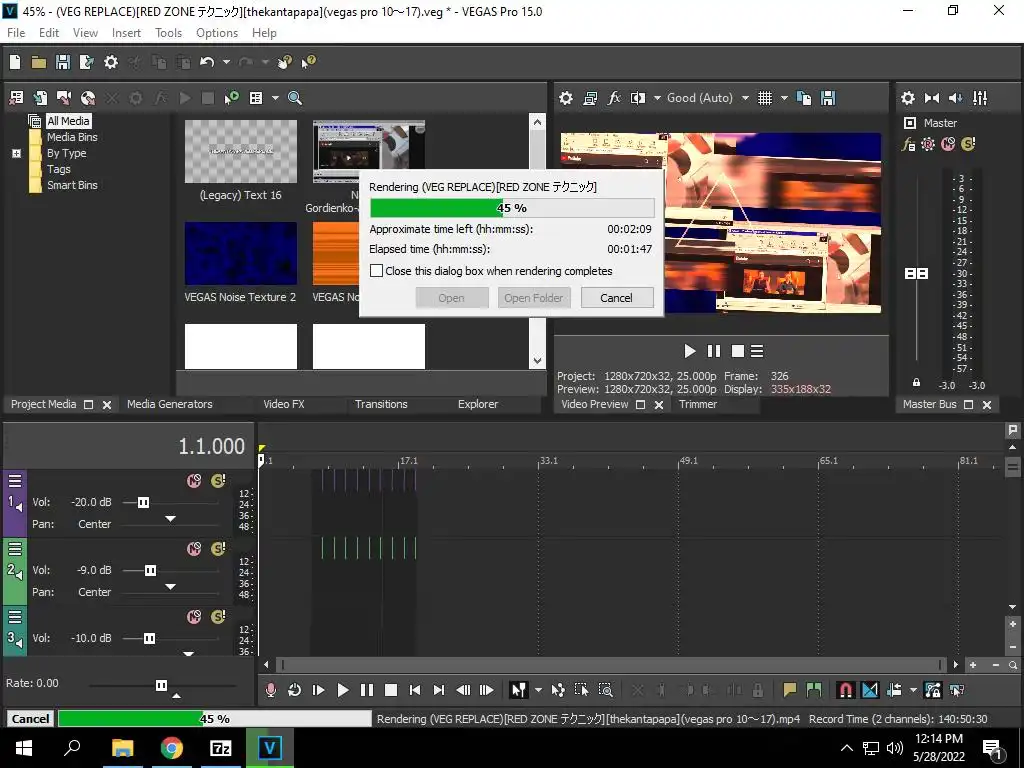
Task: Toggle the Dim output speaker icon
Action: point(955,98)
